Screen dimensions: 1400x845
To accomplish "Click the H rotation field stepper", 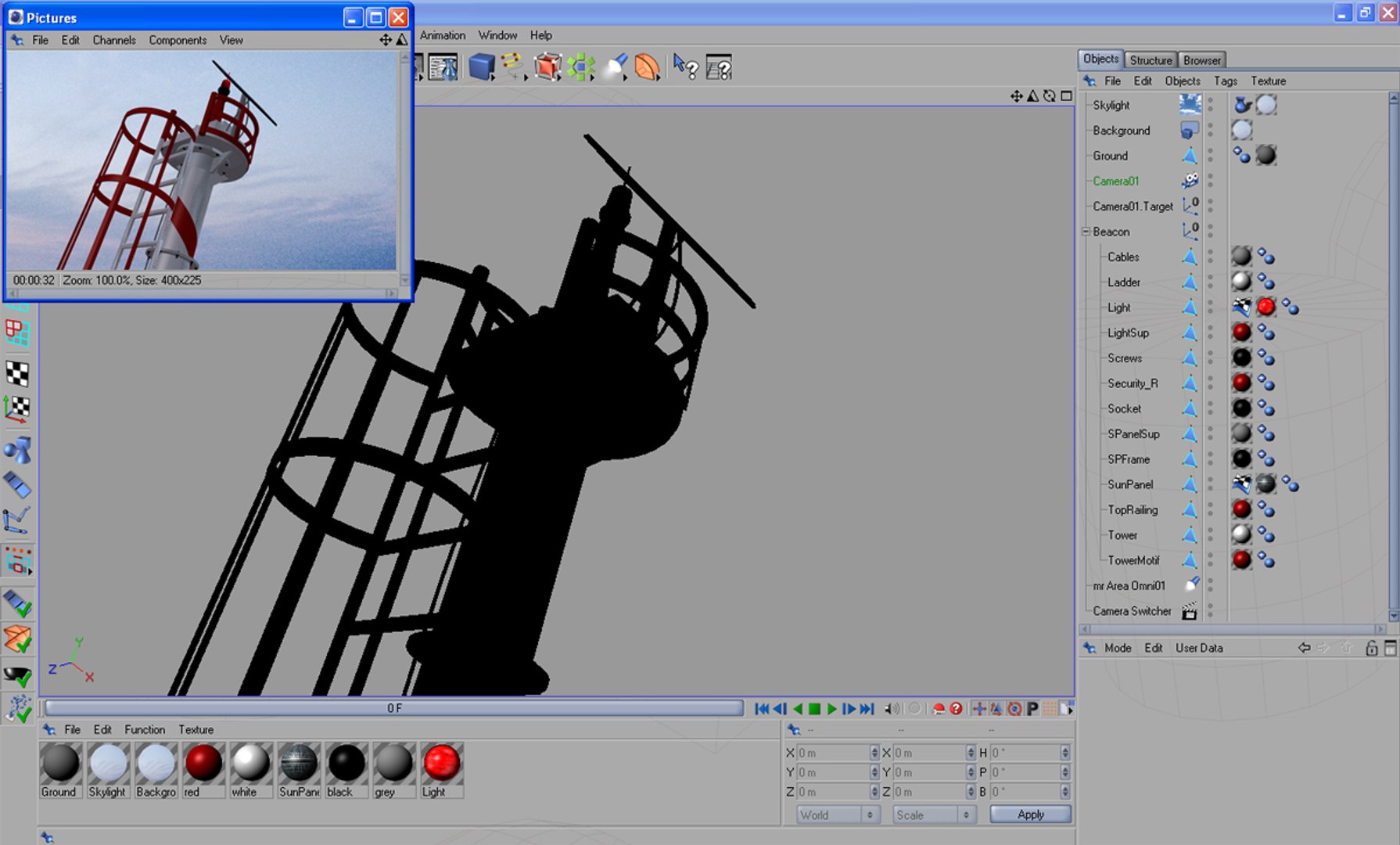I will [1065, 753].
